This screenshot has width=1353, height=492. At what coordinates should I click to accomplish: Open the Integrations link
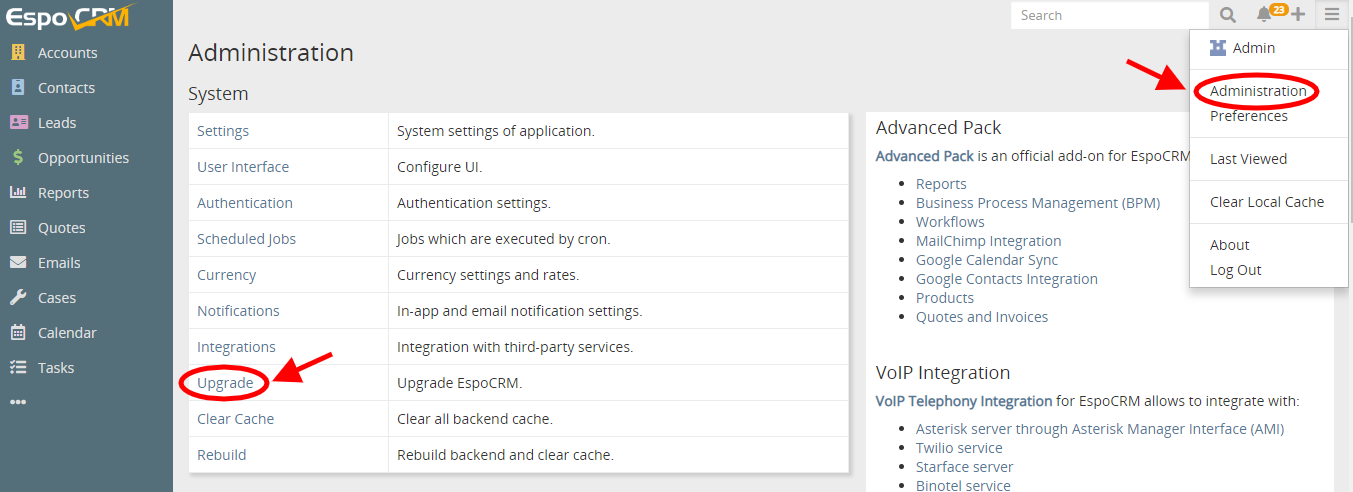[x=236, y=347]
